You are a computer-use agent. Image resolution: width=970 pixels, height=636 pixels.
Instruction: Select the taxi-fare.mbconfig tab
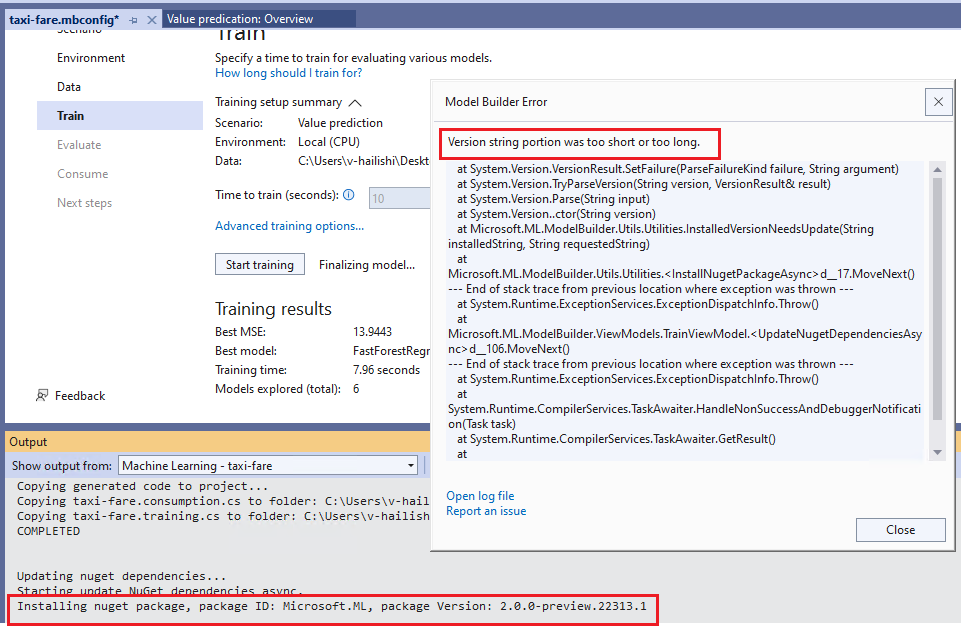tap(65, 17)
